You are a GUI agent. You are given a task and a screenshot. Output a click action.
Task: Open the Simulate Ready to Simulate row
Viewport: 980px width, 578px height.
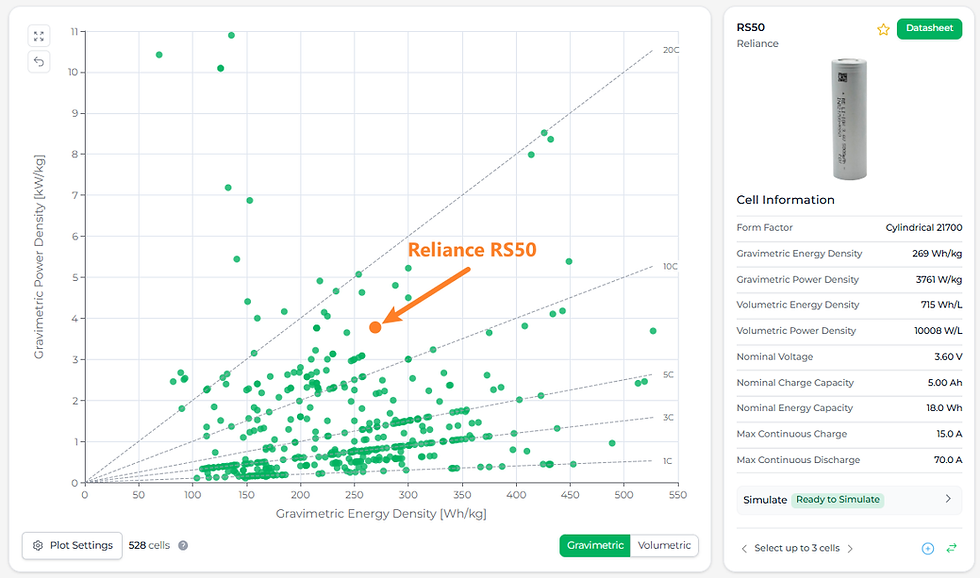849,500
